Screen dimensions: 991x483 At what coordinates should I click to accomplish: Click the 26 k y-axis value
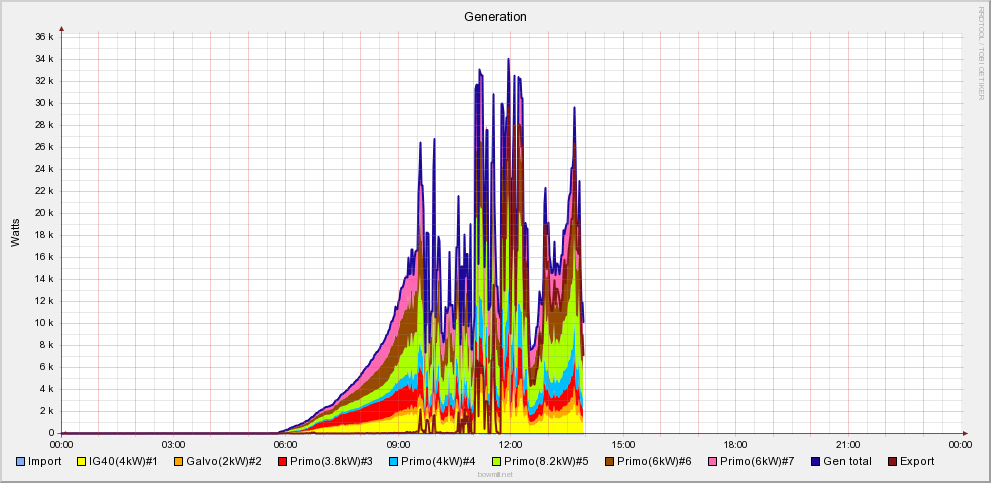pos(46,147)
